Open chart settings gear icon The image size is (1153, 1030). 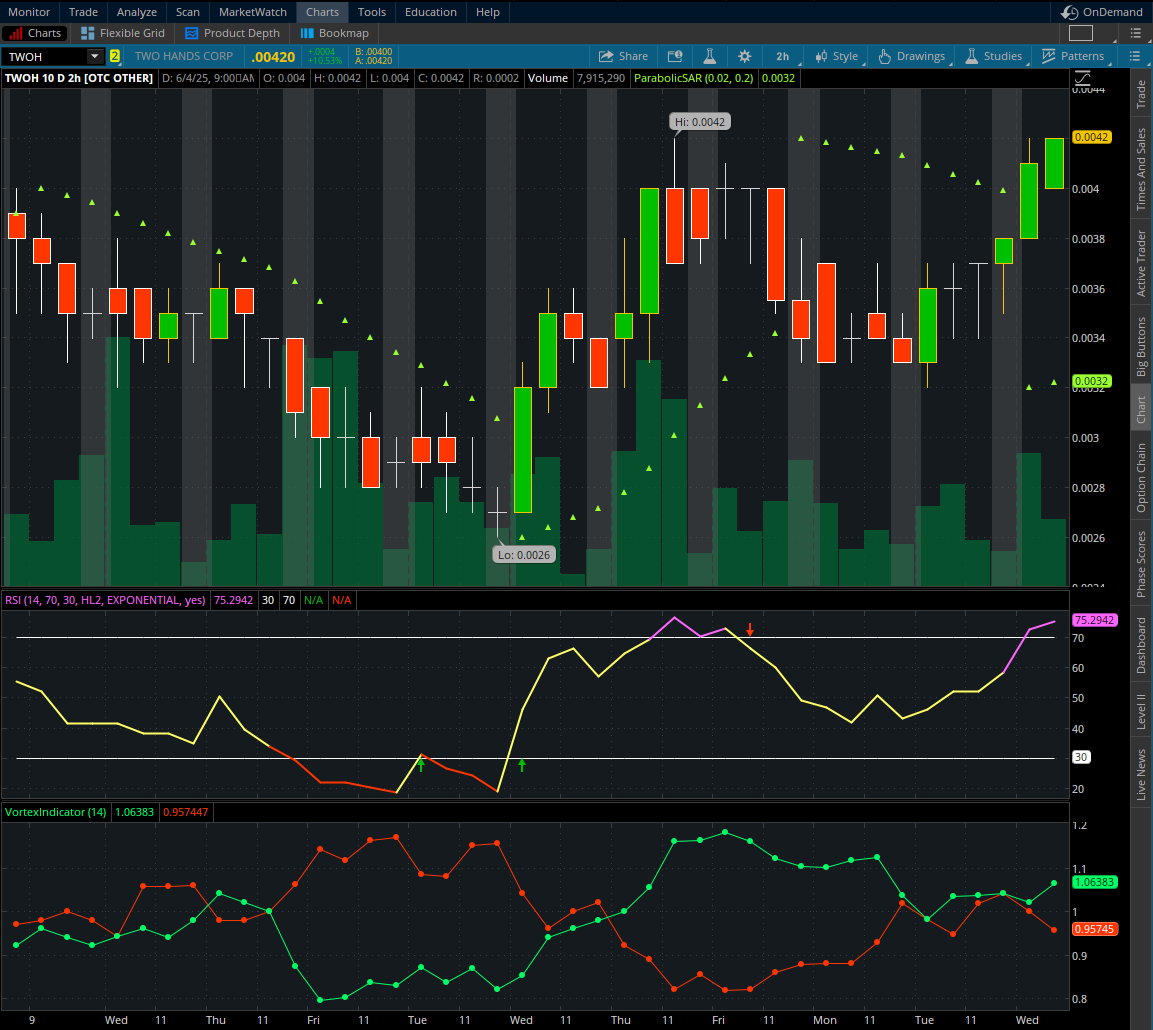coord(744,57)
